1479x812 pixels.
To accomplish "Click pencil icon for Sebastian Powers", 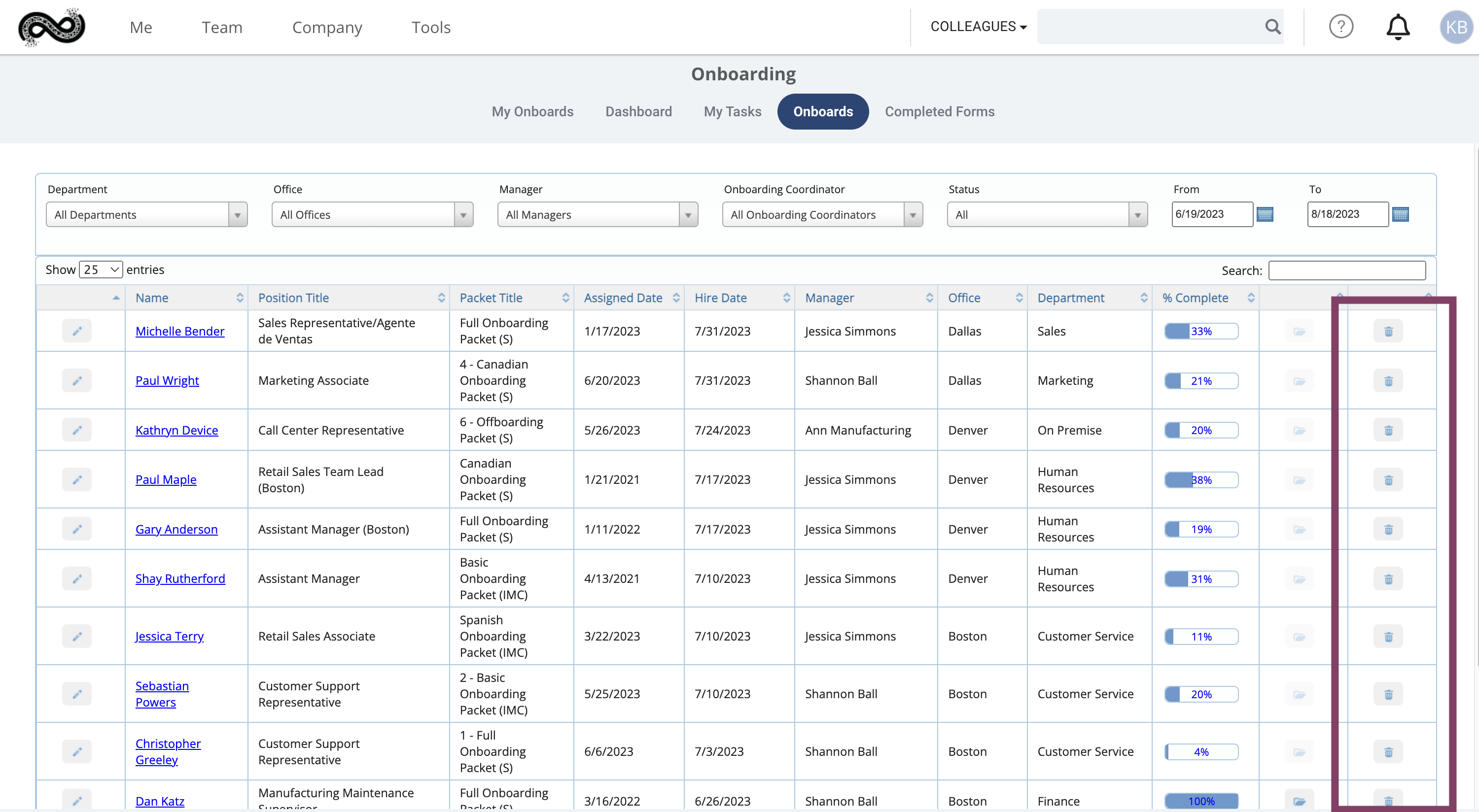I will click(x=77, y=694).
